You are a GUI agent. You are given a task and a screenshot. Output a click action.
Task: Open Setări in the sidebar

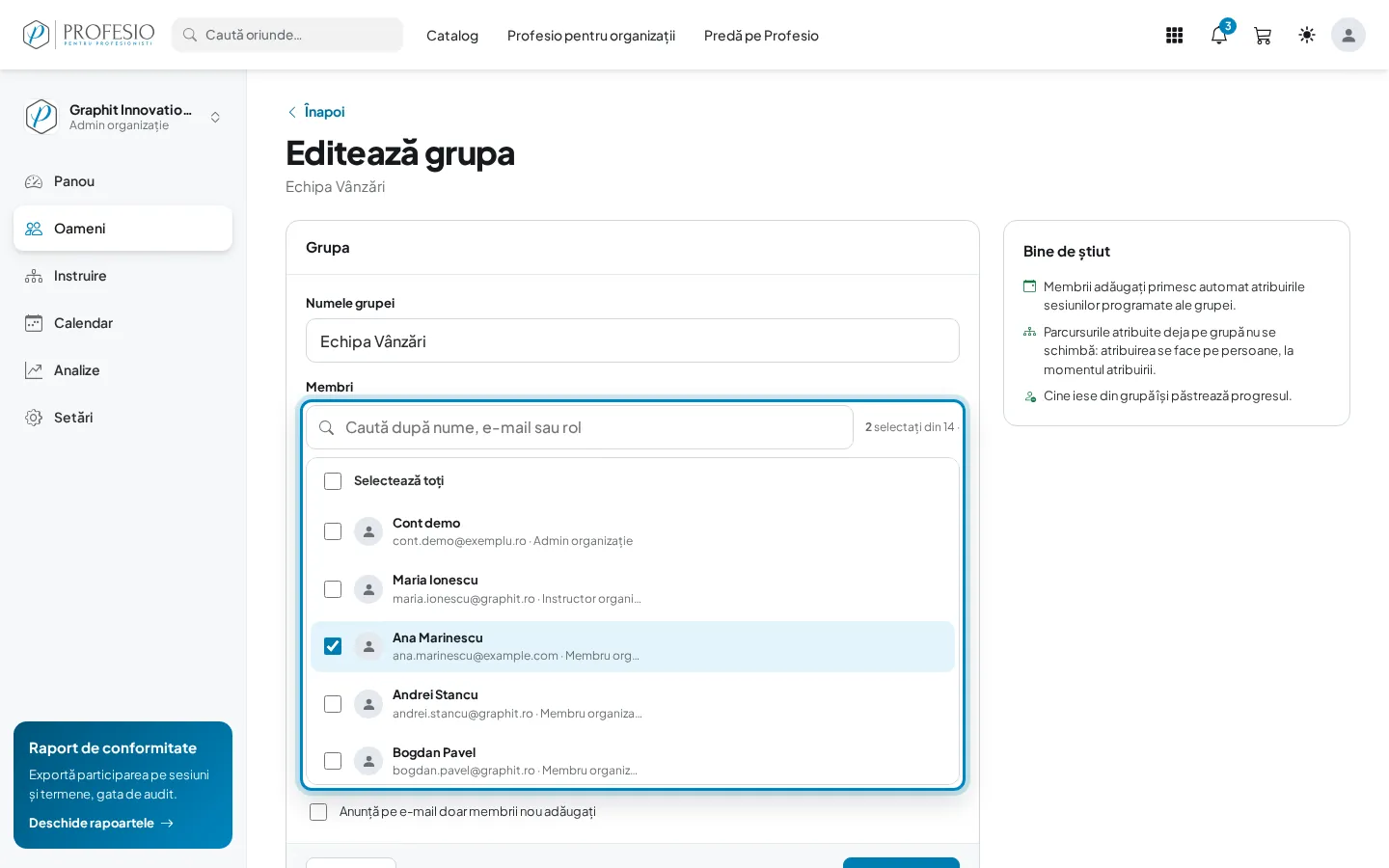[x=123, y=418]
